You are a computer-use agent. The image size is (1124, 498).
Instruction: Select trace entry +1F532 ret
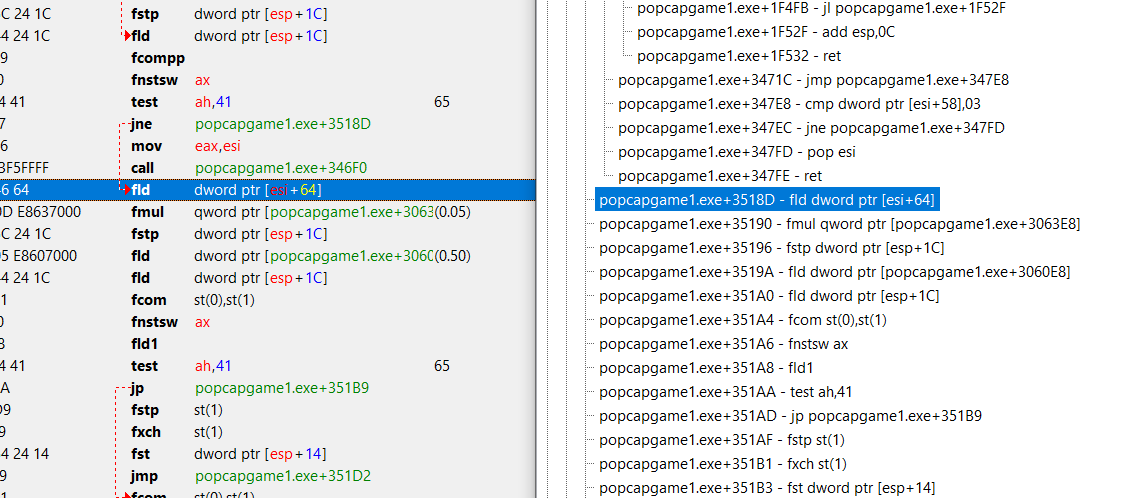coord(739,56)
